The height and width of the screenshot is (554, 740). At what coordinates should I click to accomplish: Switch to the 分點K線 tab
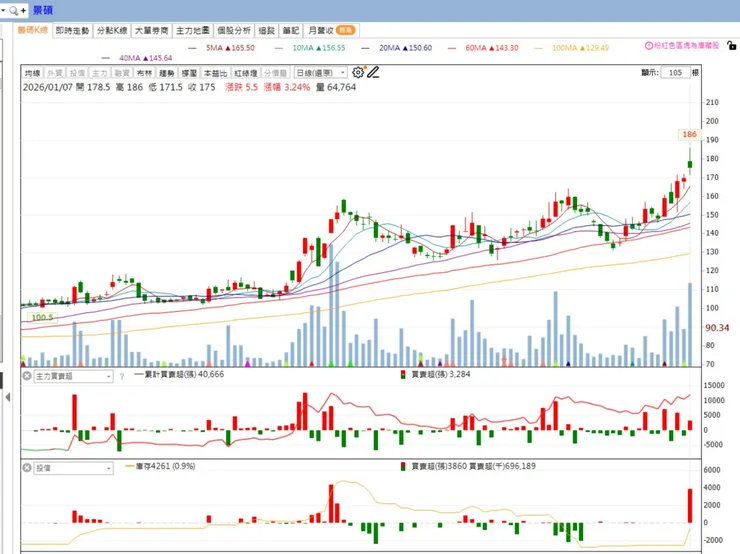[112, 30]
